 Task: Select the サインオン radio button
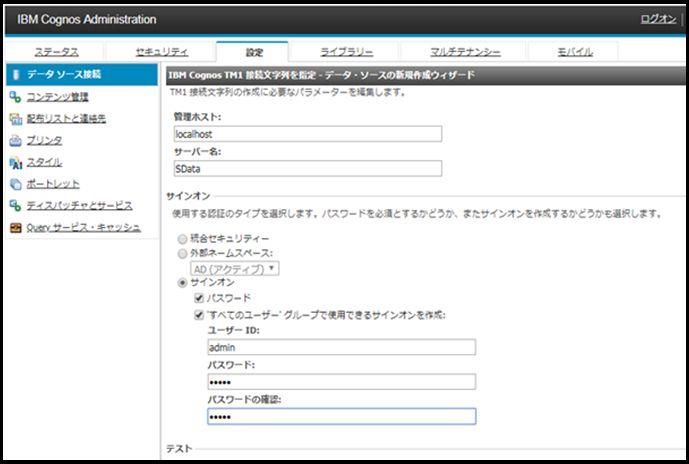click(x=182, y=283)
